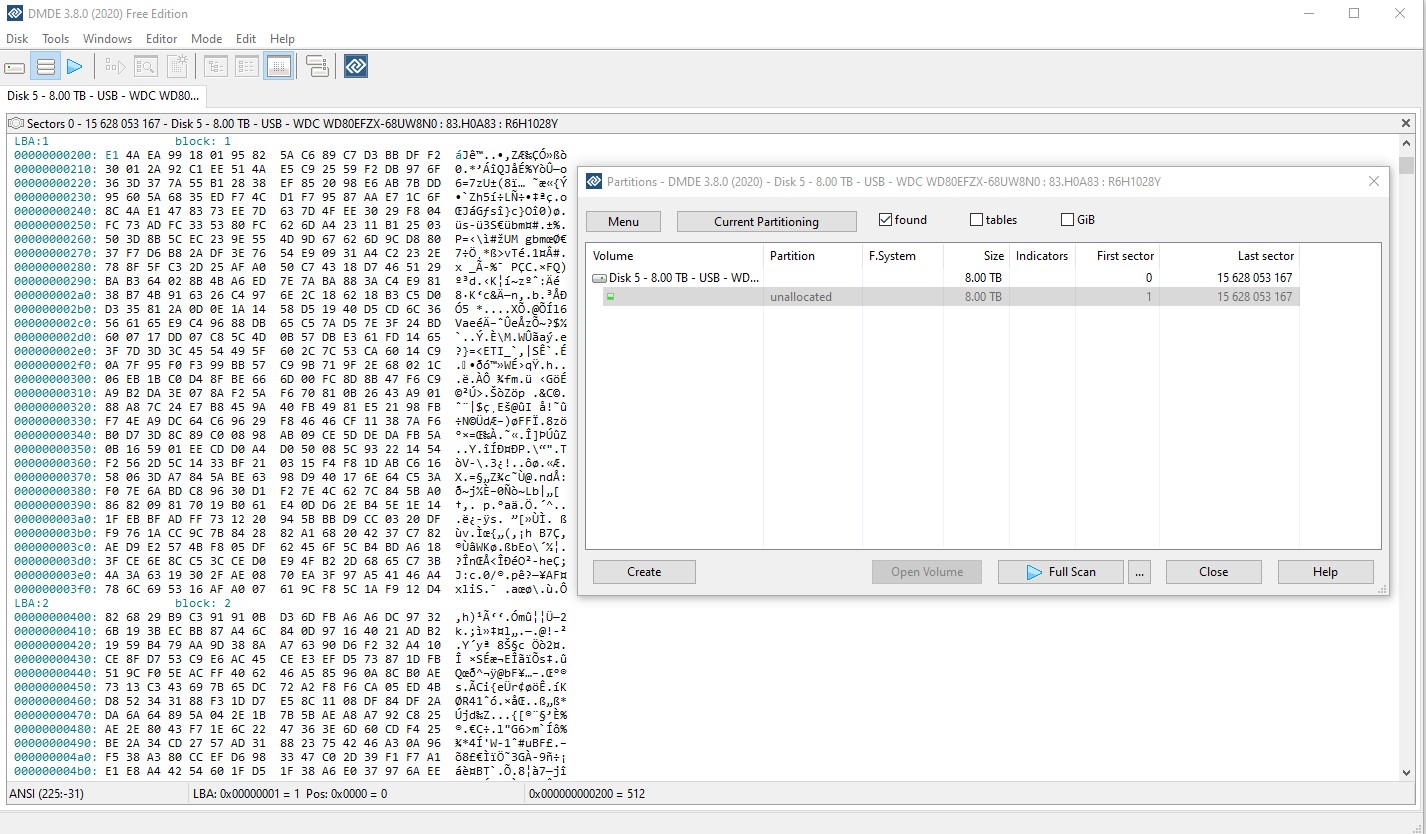The height and width of the screenshot is (834, 1426).
Task: Switch to tree view toolbar icon
Action: [216, 67]
